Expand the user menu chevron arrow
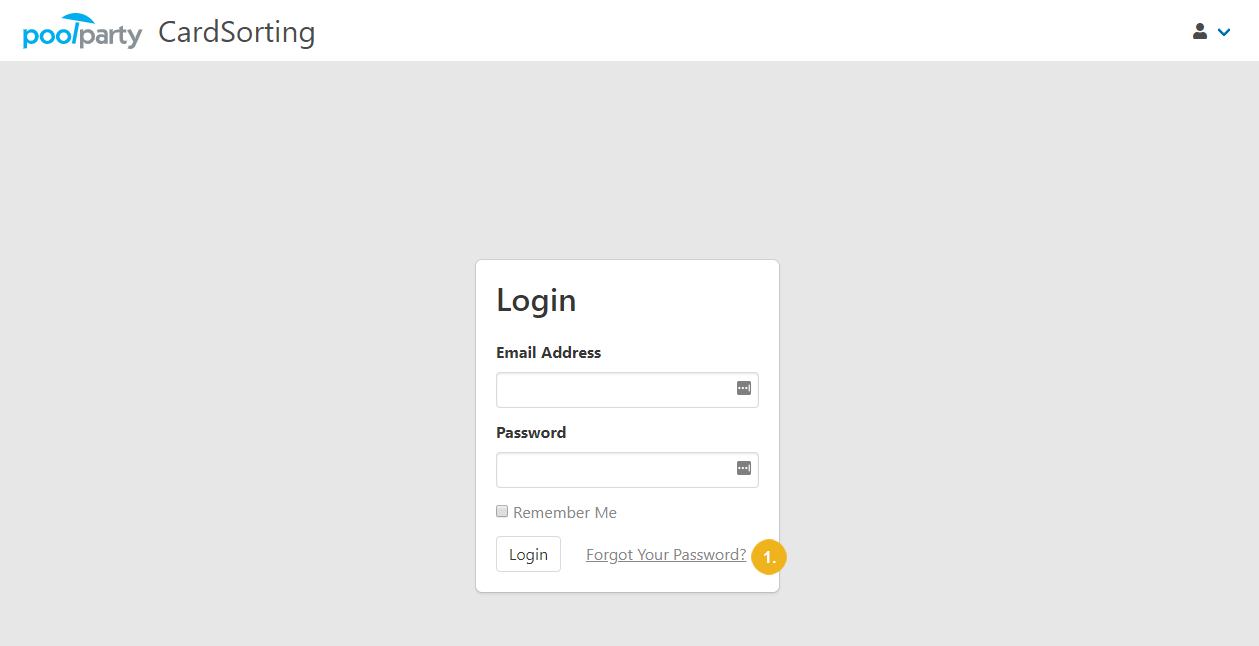The width and height of the screenshot is (1259, 646). 1224,32
